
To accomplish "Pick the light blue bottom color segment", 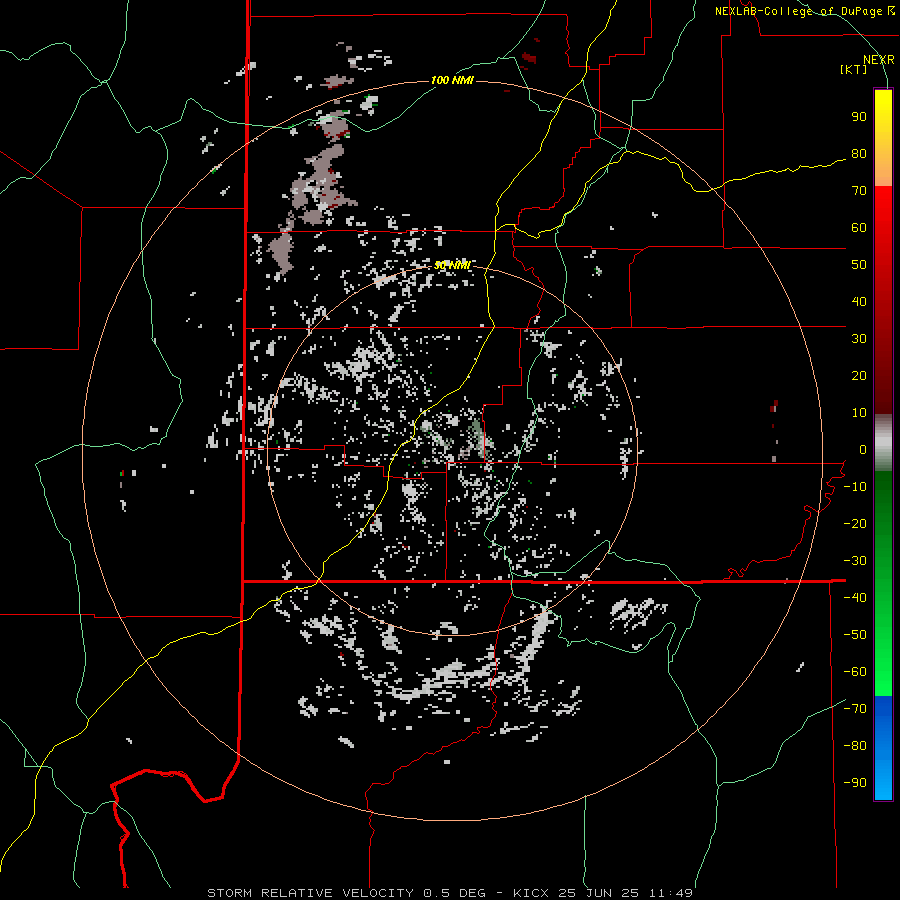I will pyautogui.click(x=883, y=781).
